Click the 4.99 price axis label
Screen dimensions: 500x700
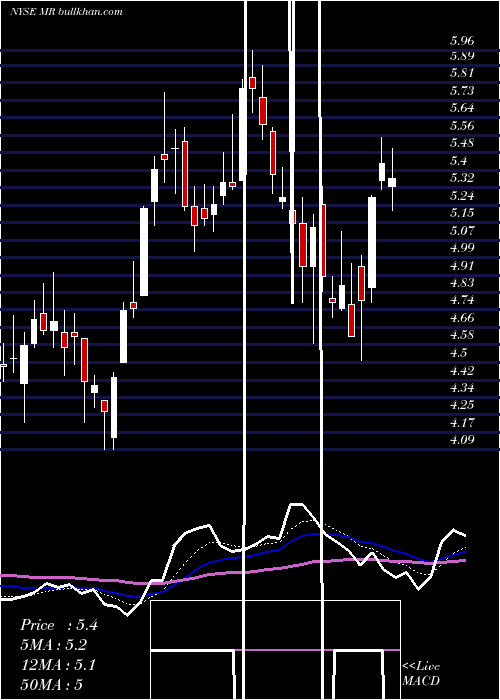[462, 248]
